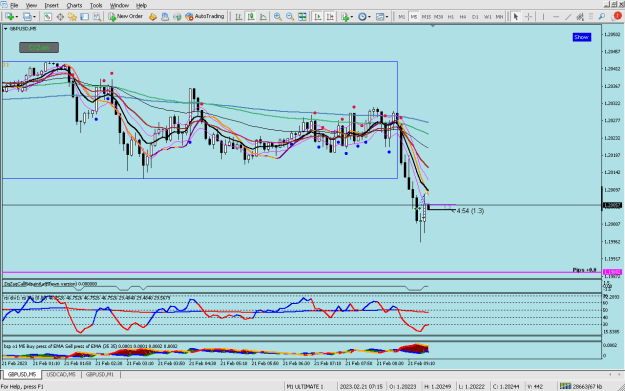This screenshot has width=625, height=391.
Task: Open the Data Window
Action: 60,17
